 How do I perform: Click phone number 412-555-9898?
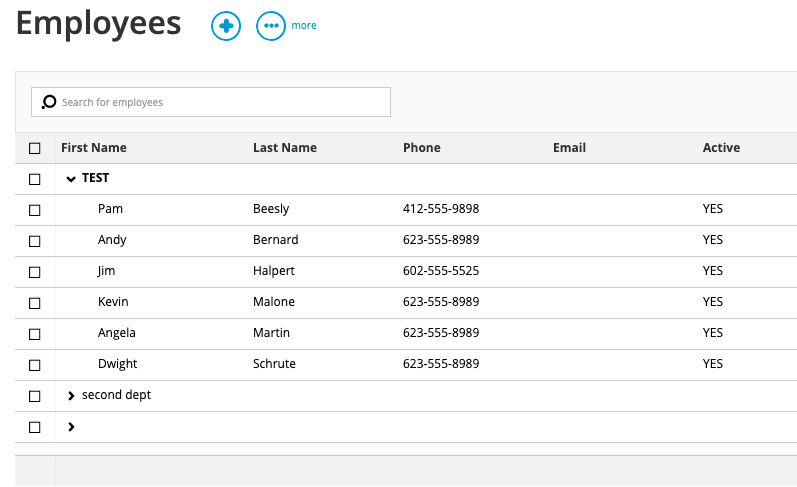click(441, 208)
